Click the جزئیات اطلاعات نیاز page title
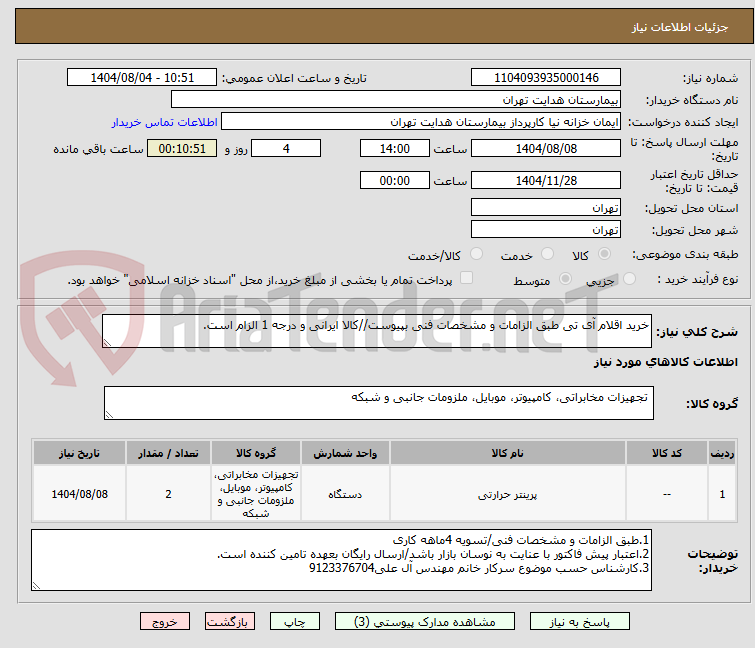Image resolution: width=755 pixels, height=648 pixels. pos(680,27)
